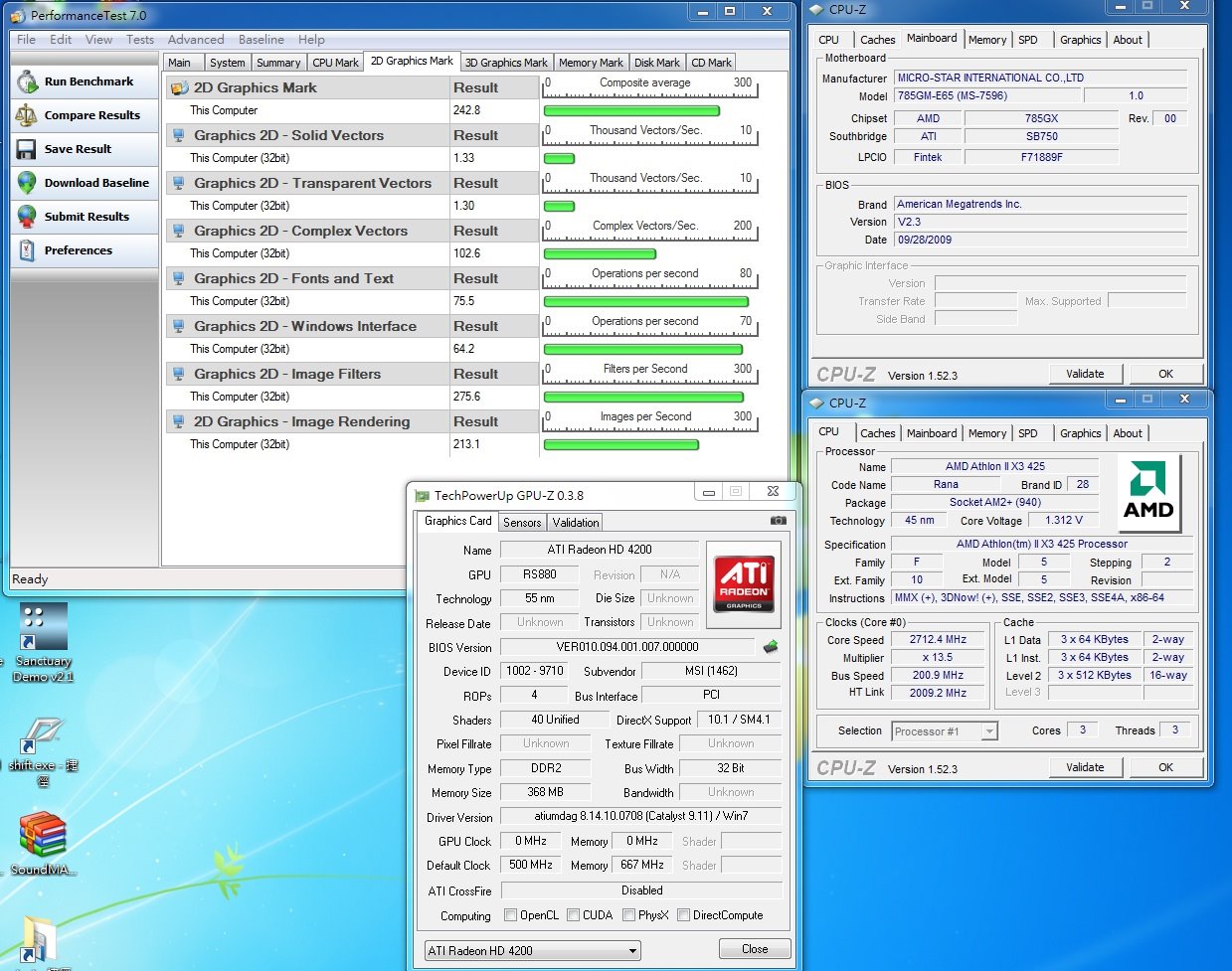Viewport: 1232px width, 971px height.
Task: Click the GPU-Z BIOS save chip icon
Action: (770, 647)
